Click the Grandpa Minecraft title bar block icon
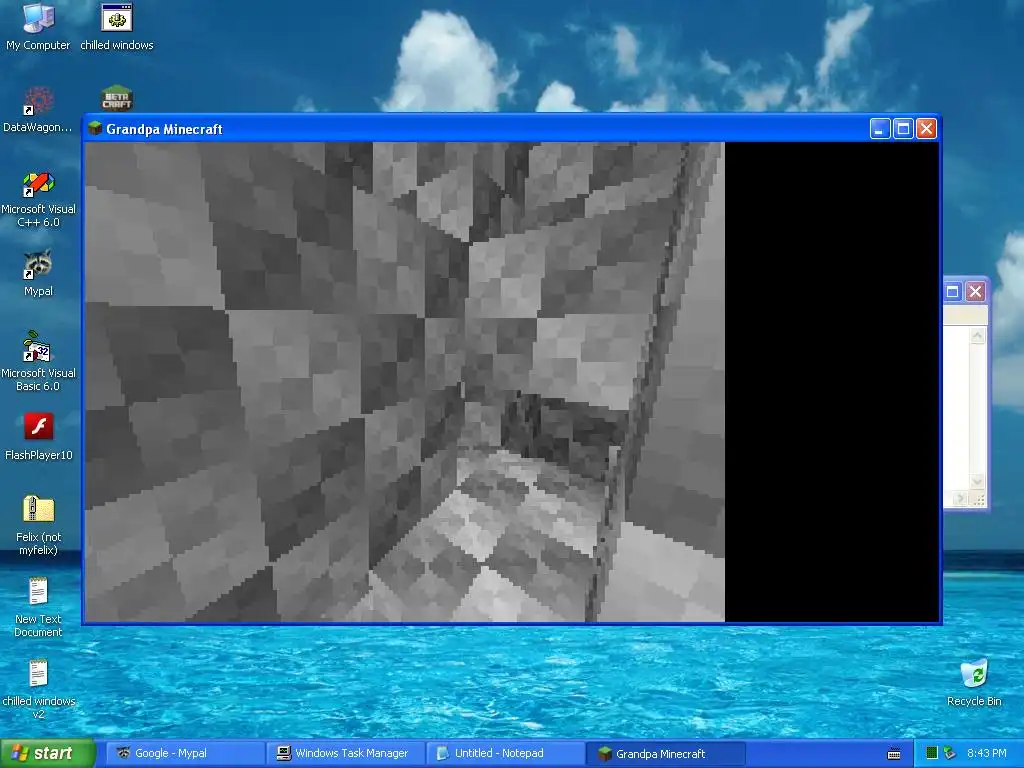Screen dimensions: 1024x768 click(x=95, y=128)
